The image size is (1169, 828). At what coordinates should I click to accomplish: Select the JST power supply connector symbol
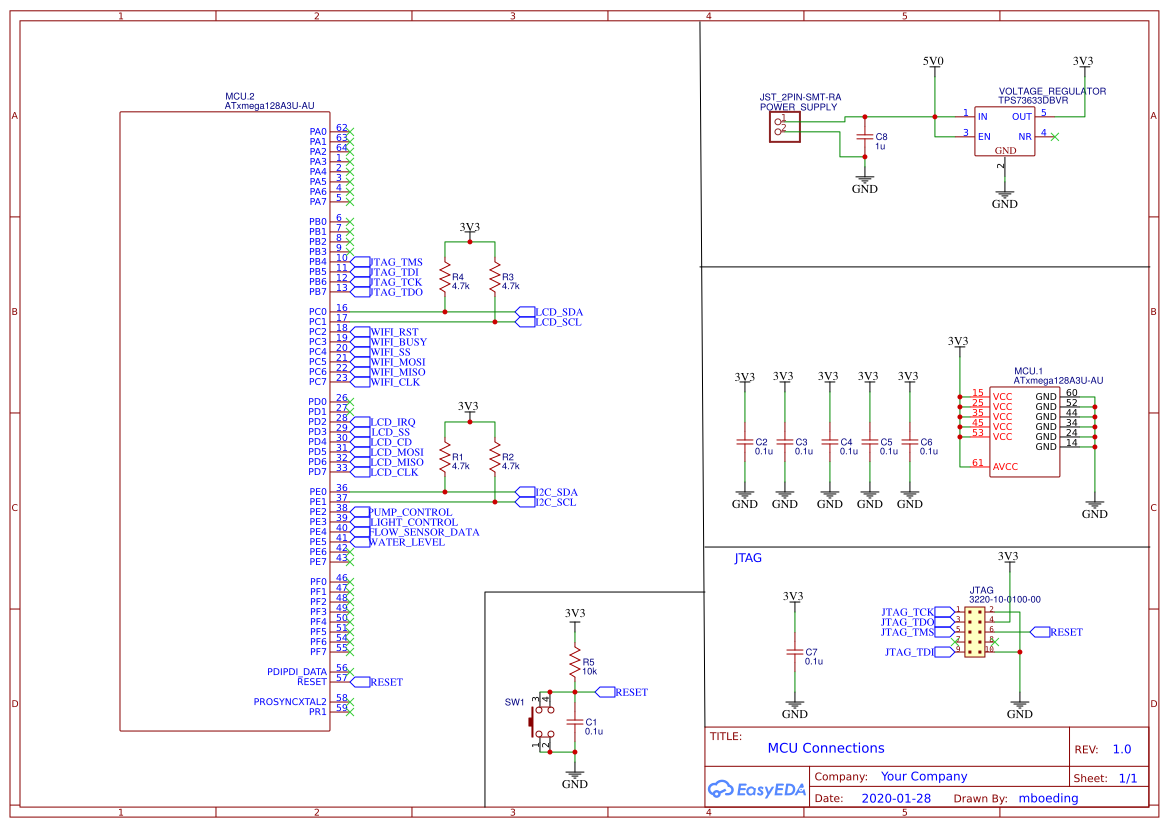[x=784, y=127]
